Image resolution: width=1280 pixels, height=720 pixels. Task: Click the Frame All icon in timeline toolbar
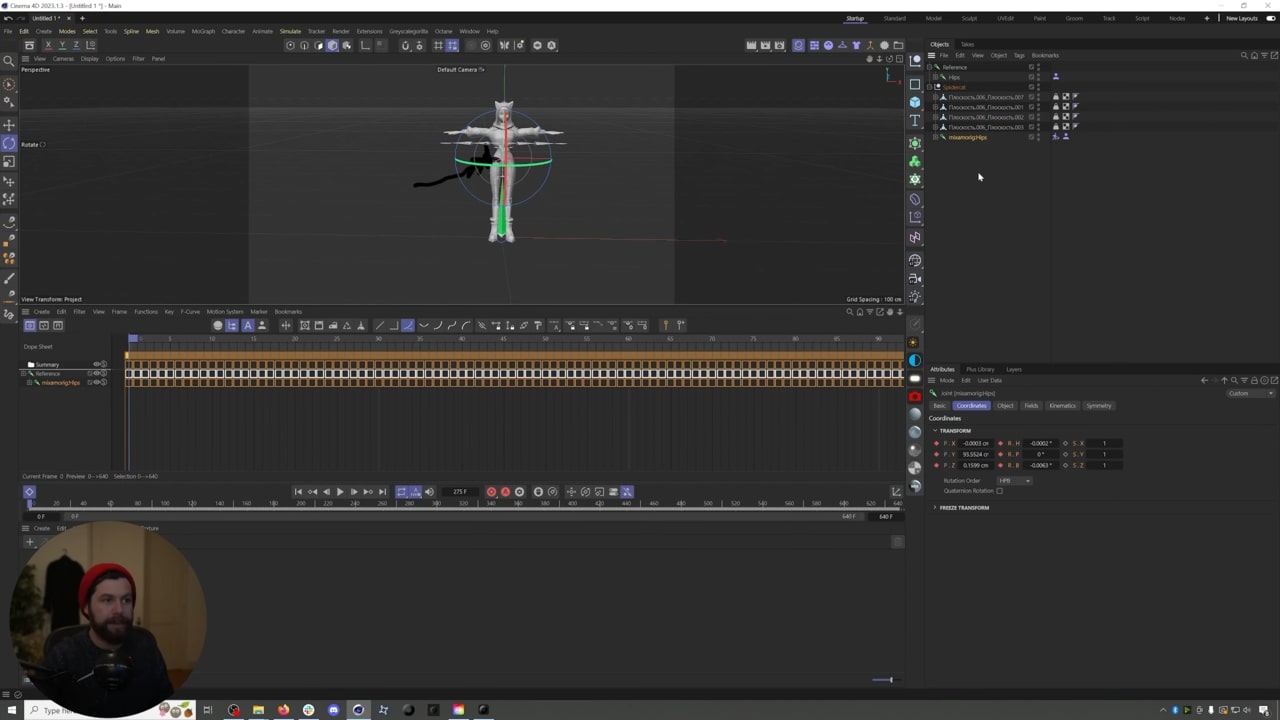[x=305, y=325]
